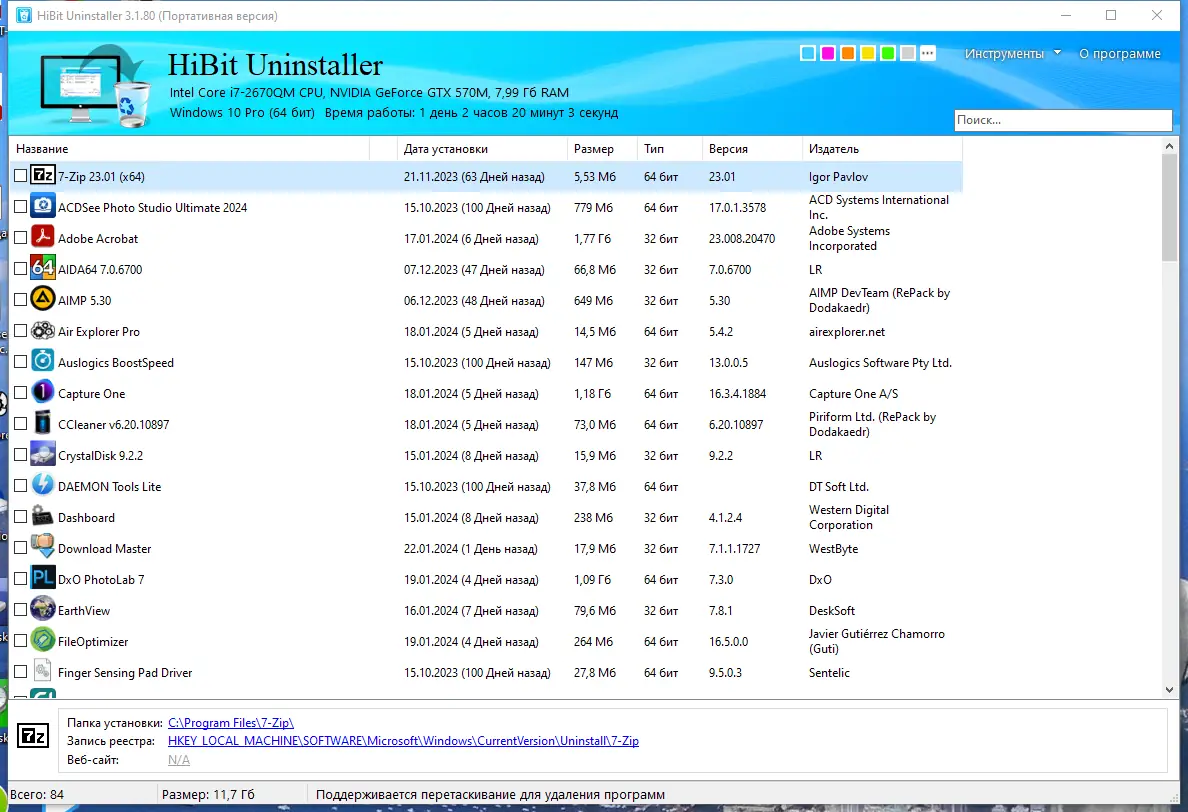
Task: Select the Capture One checkbox
Action: click(x=20, y=393)
